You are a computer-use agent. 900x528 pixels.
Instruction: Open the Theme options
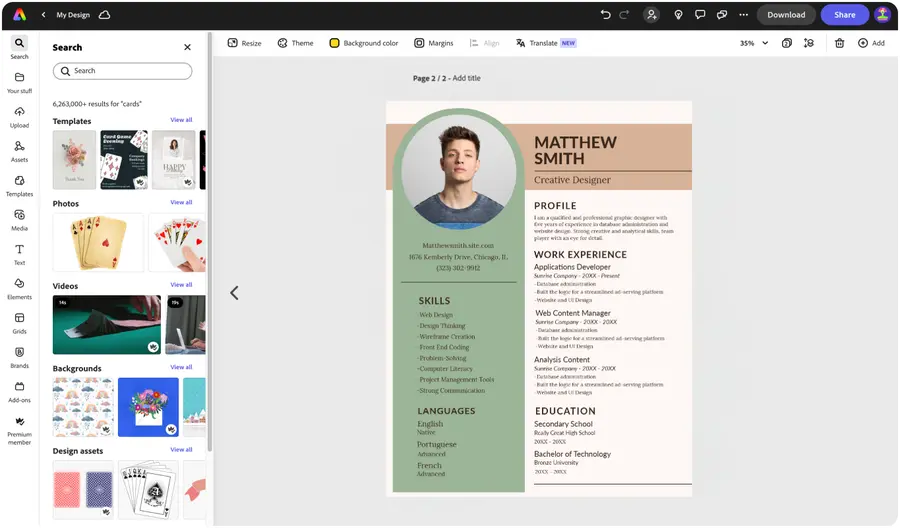click(296, 43)
